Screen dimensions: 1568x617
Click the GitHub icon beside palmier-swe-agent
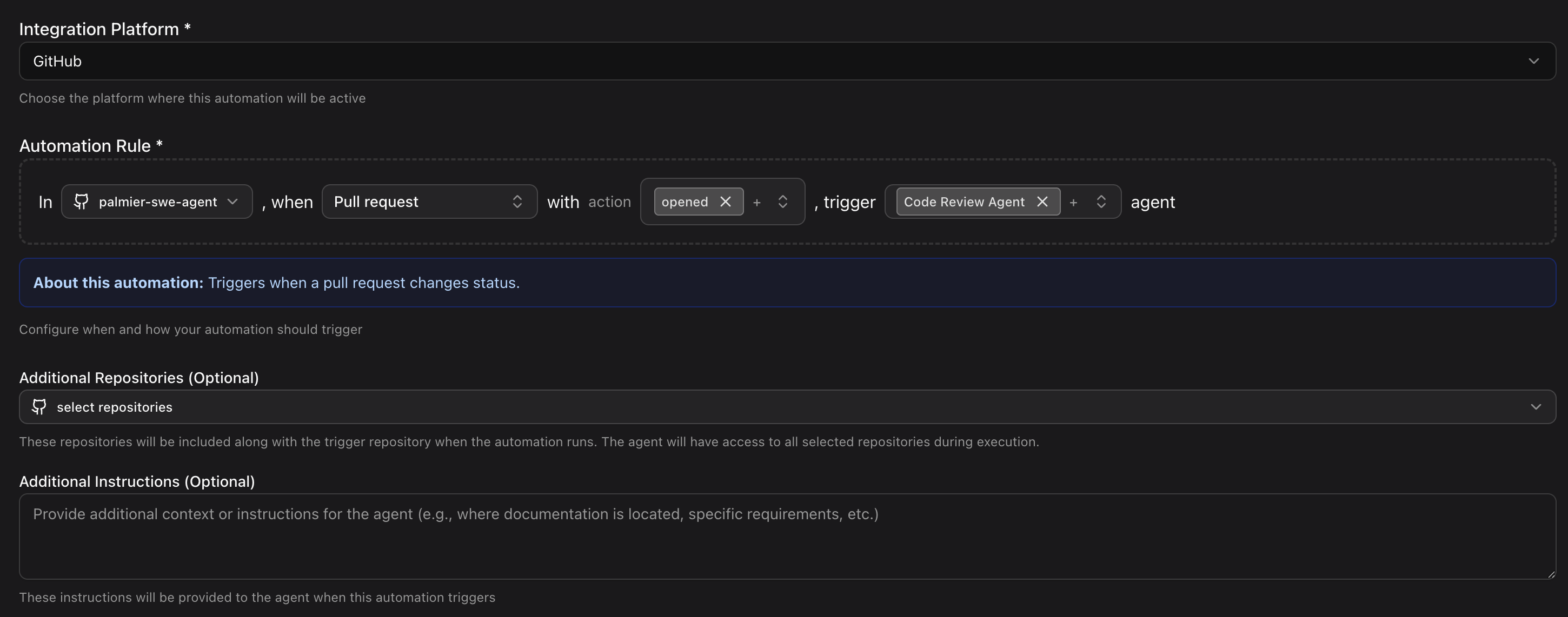coord(81,202)
